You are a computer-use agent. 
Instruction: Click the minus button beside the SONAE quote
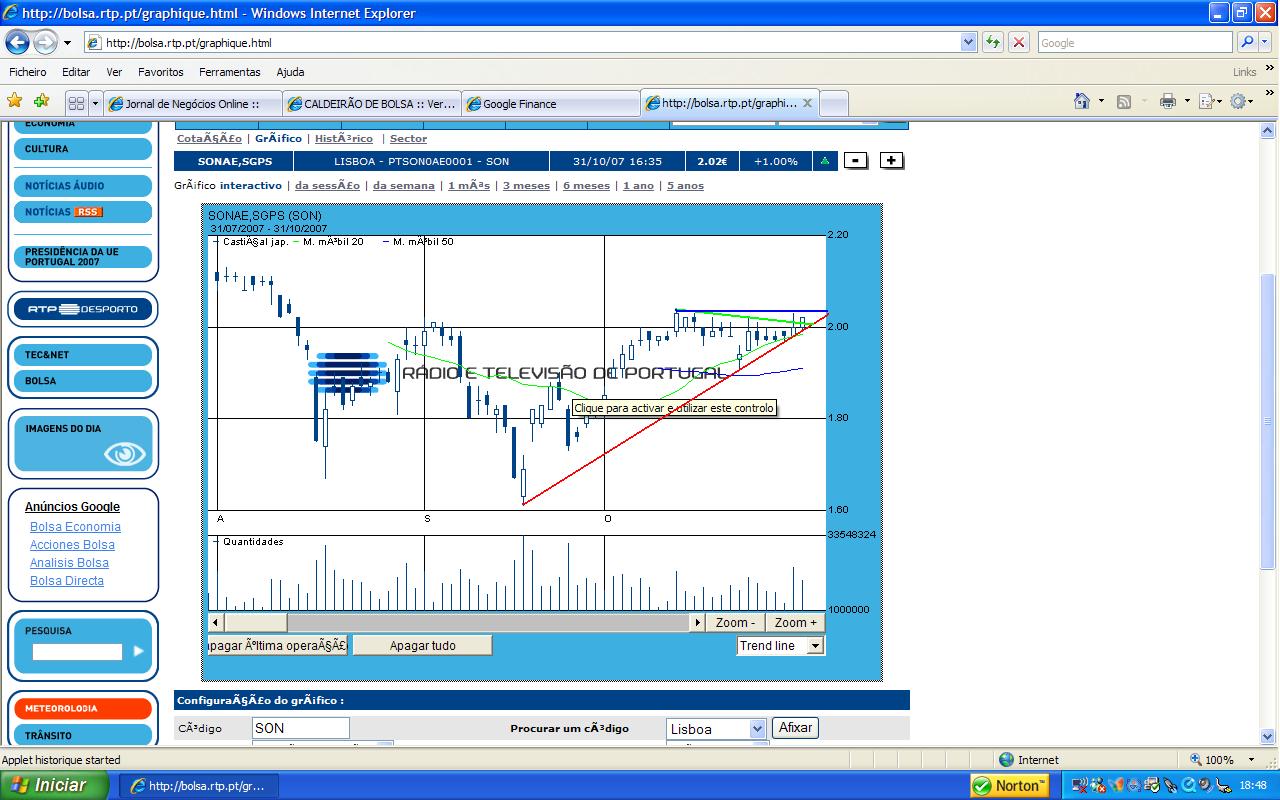pos(856,161)
